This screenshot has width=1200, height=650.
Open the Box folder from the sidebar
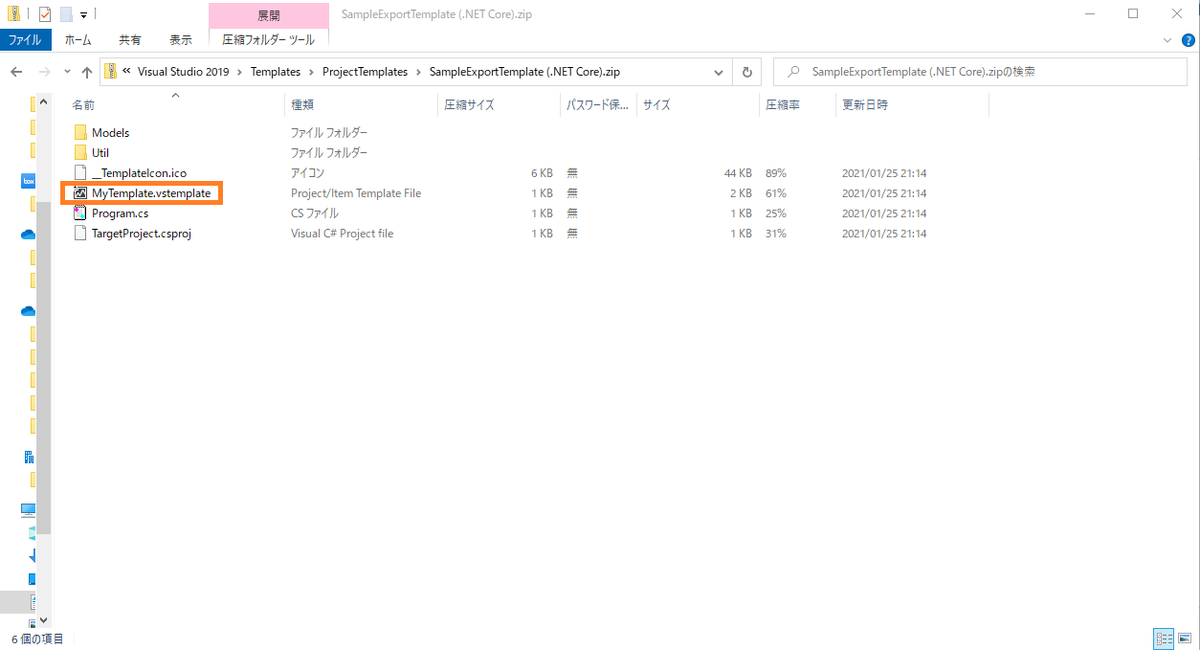pos(28,181)
